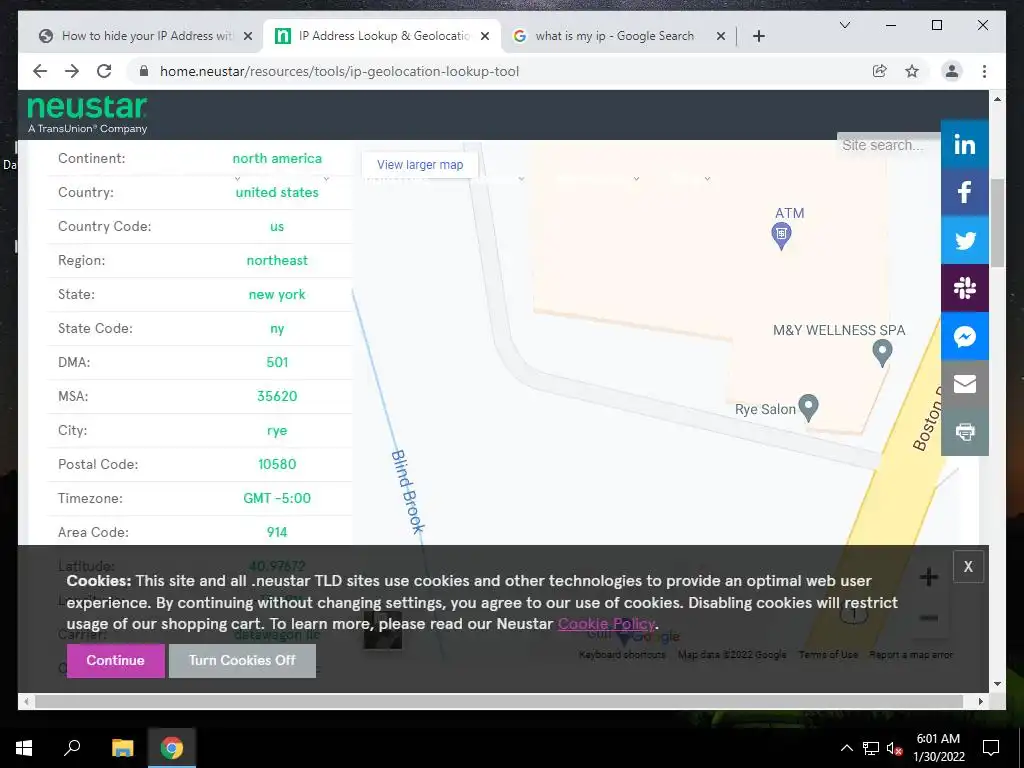Screen dimensions: 1024x768
Task: Open the tab search dropdown arrow
Action: point(844,25)
